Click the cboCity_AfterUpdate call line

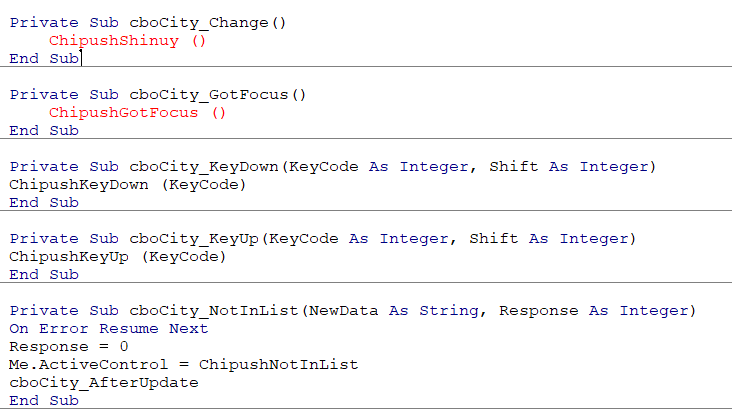coord(104,383)
